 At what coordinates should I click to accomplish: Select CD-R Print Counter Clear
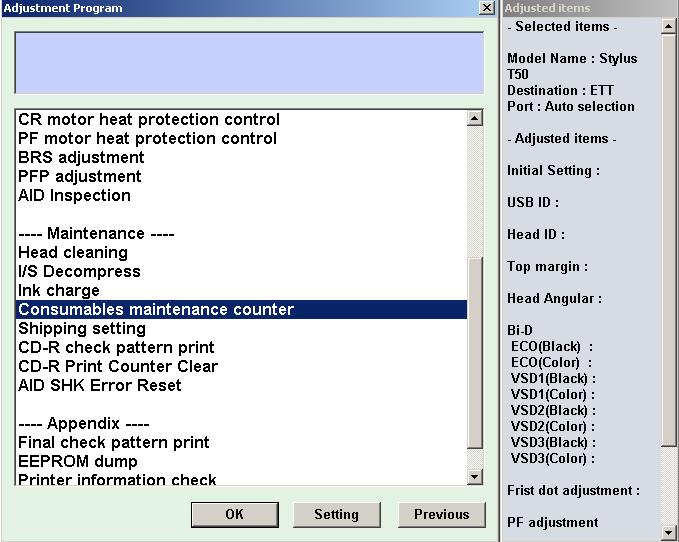point(118,367)
